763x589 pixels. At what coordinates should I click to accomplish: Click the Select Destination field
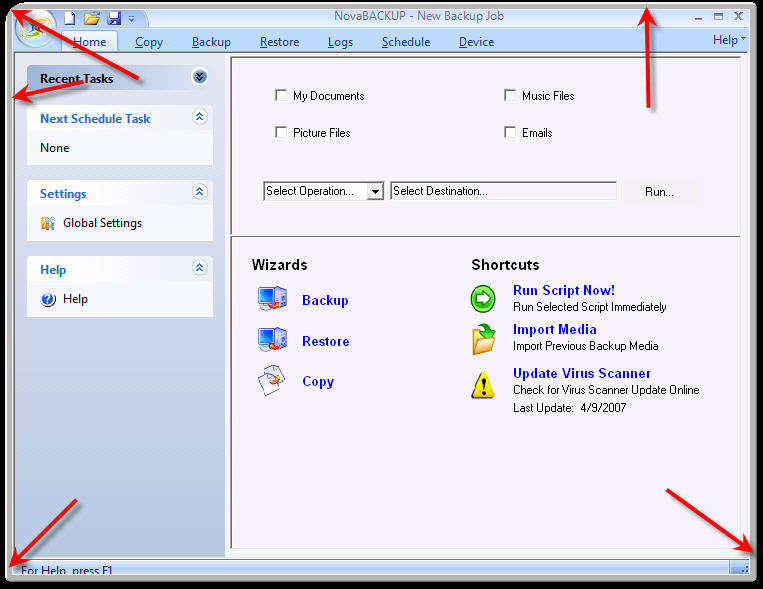tap(503, 191)
